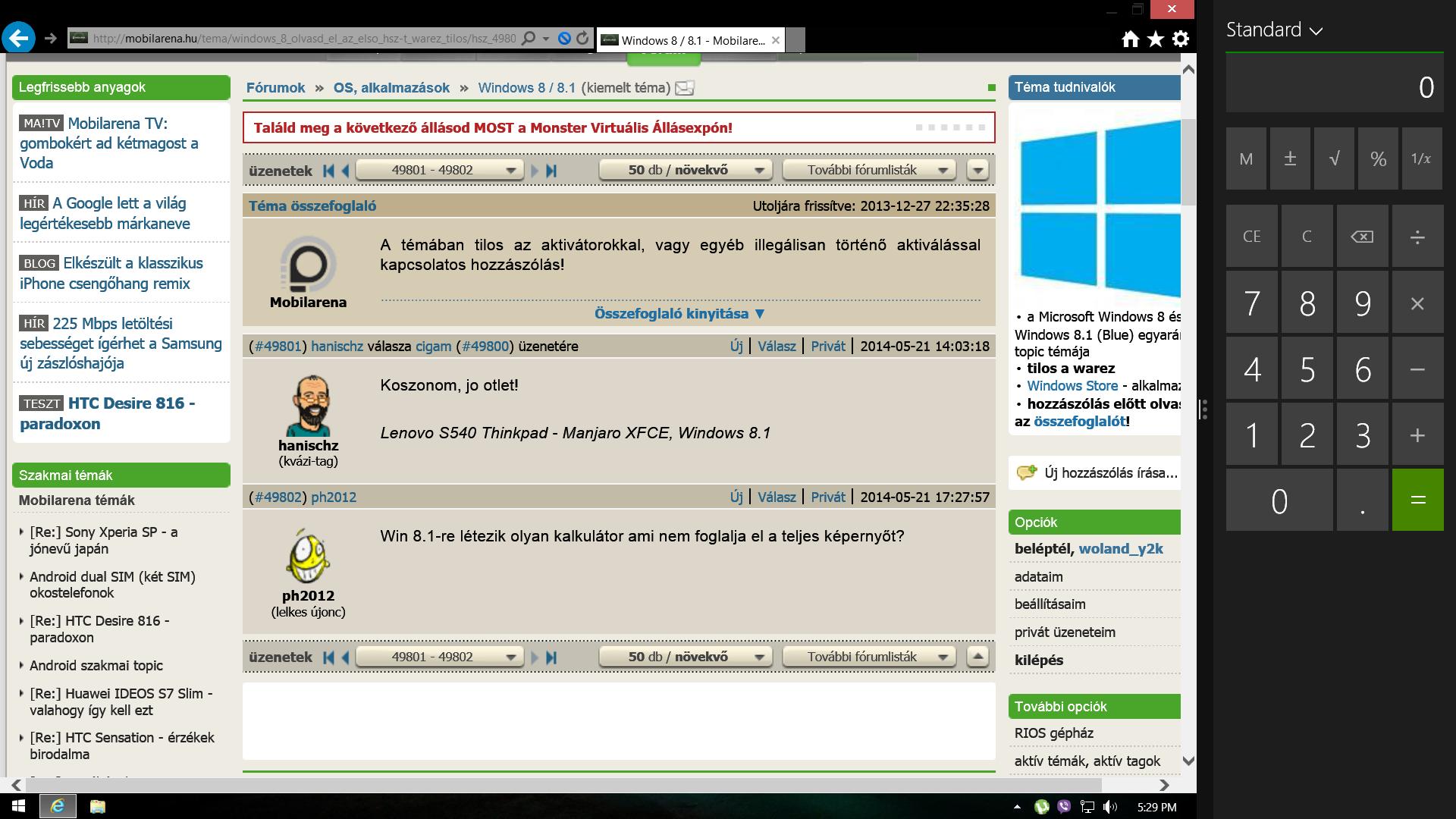
Task: Click the volume speaker tray icon
Action: [1109, 807]
